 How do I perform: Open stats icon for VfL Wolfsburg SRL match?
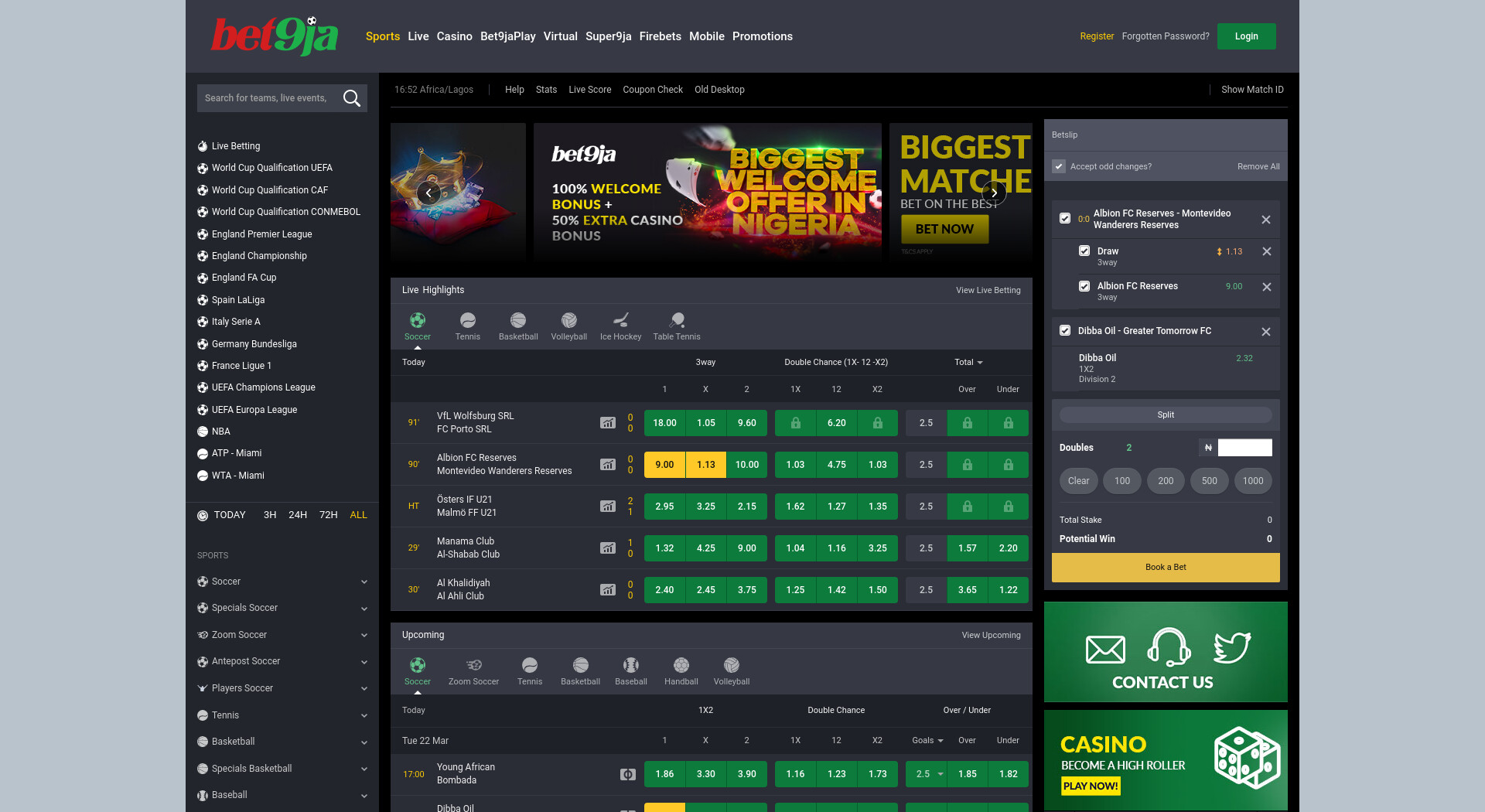pos(608,423)
